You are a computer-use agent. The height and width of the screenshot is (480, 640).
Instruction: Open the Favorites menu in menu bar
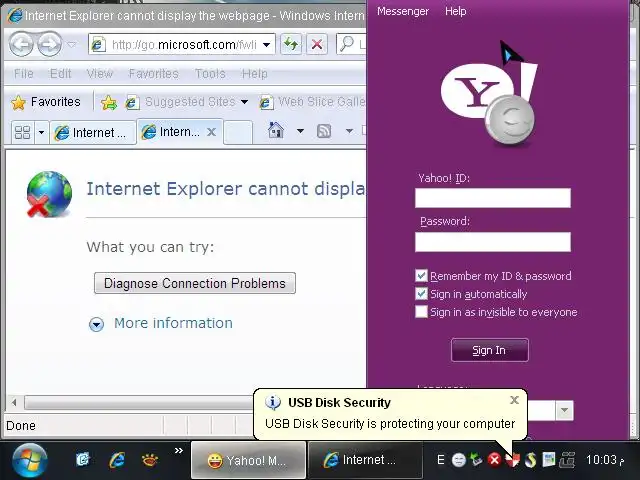point(153,74)
